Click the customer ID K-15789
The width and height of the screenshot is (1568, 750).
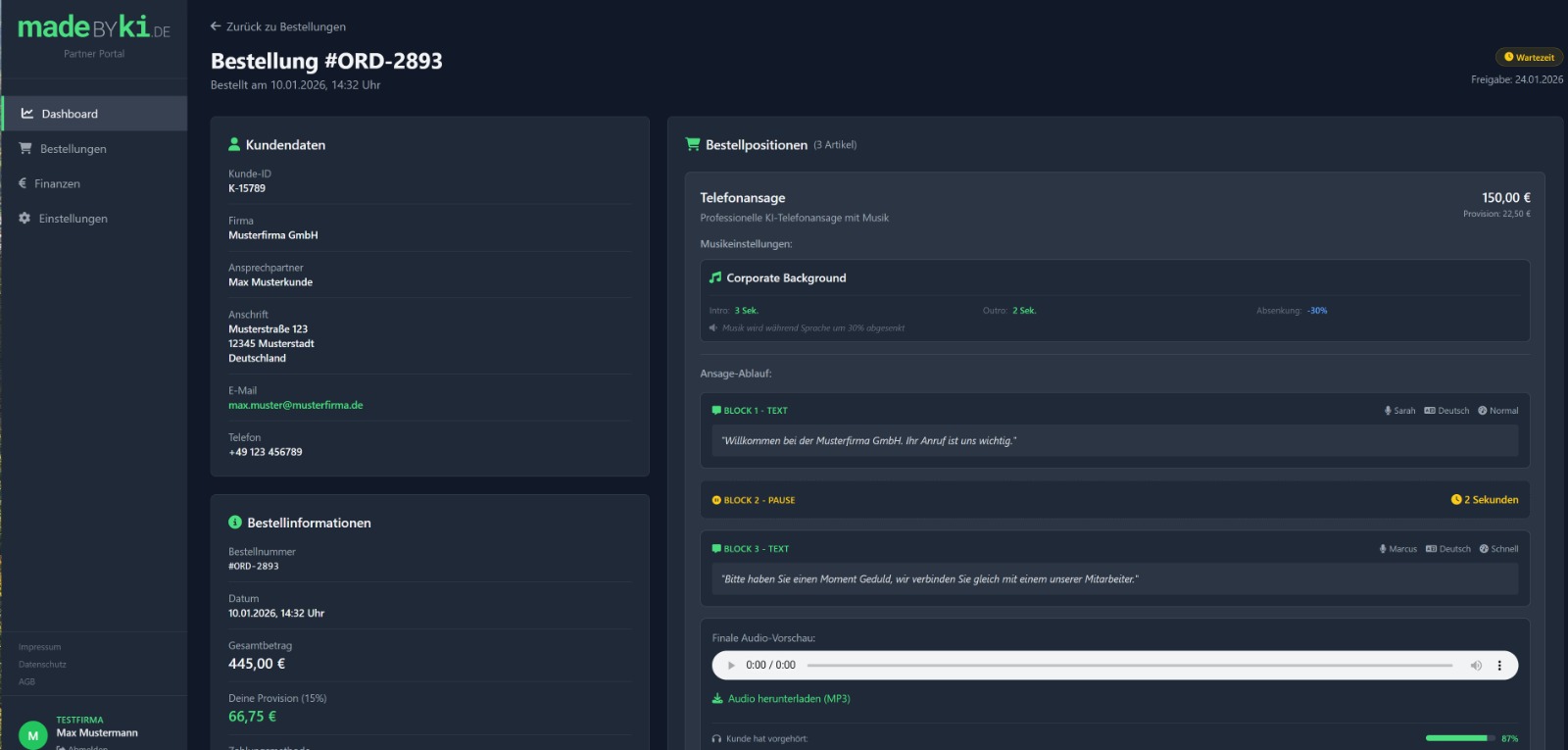coord(247,188)
